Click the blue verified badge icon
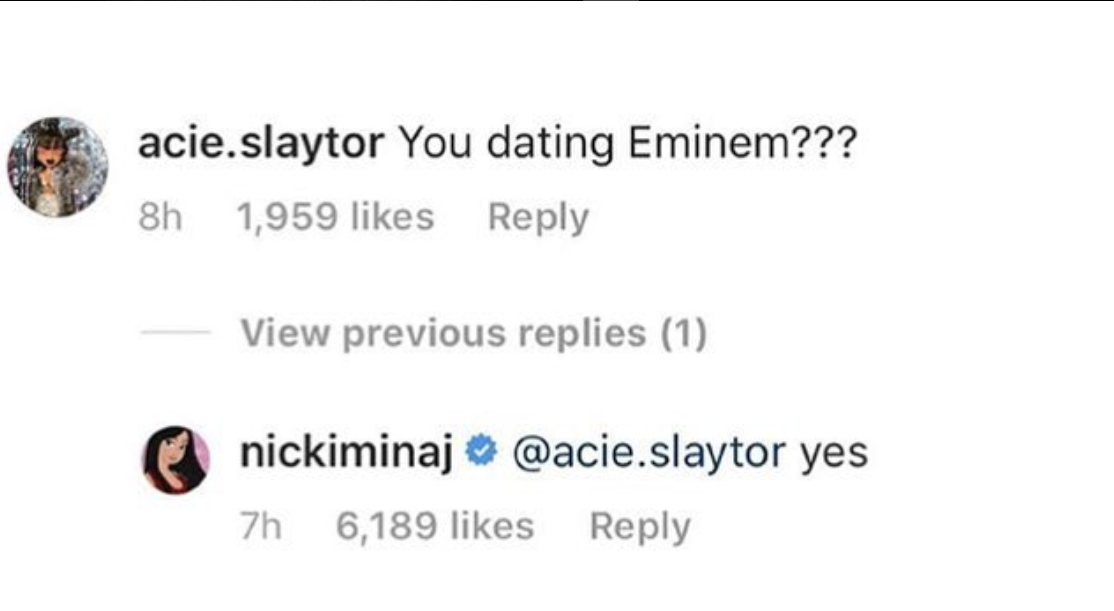Viewport: 1114px width, 611px height. pyautogui.click(x=483, y=454)
